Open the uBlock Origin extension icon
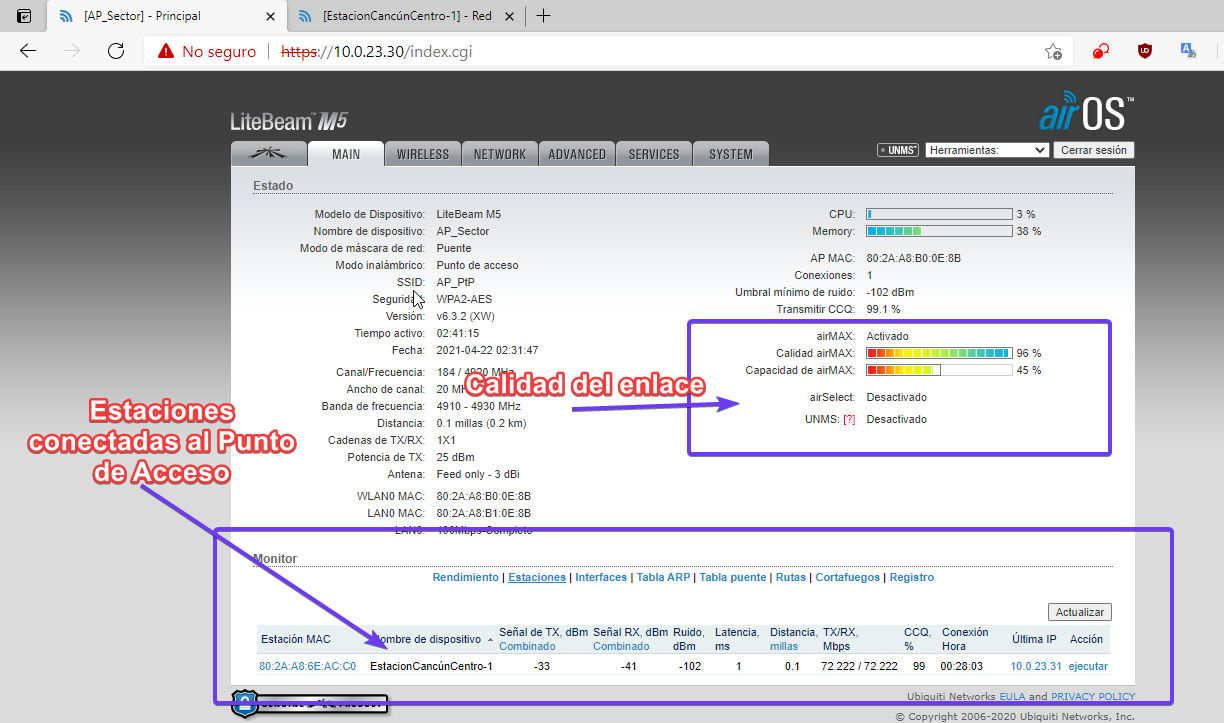 (1145, 51)
